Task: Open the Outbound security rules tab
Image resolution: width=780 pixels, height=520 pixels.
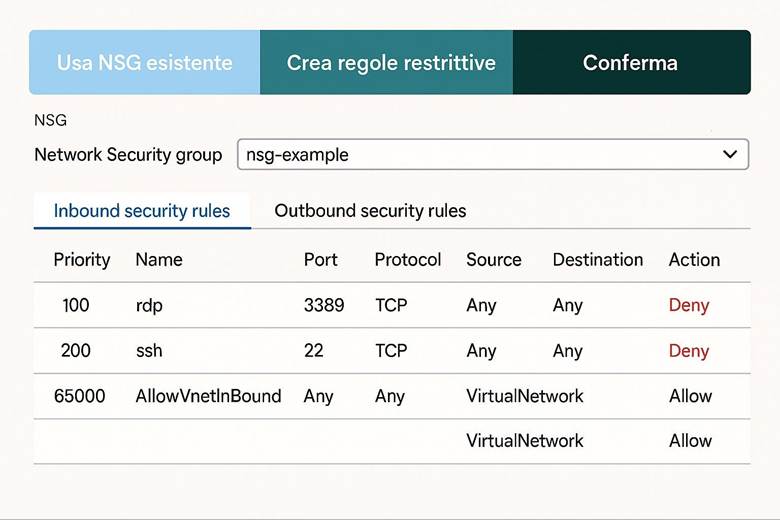Action: click(x=370, y=211)
